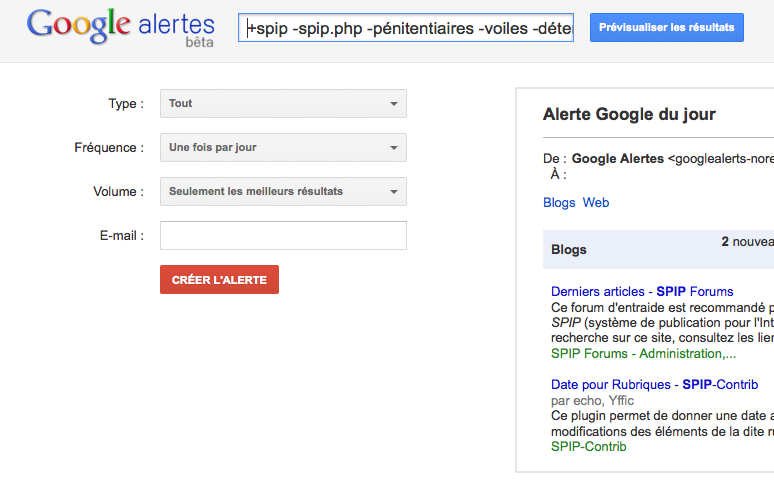Click the Alerte Google du jour heading
Viewport: 774px width, 490px height.
click(629, 114)
